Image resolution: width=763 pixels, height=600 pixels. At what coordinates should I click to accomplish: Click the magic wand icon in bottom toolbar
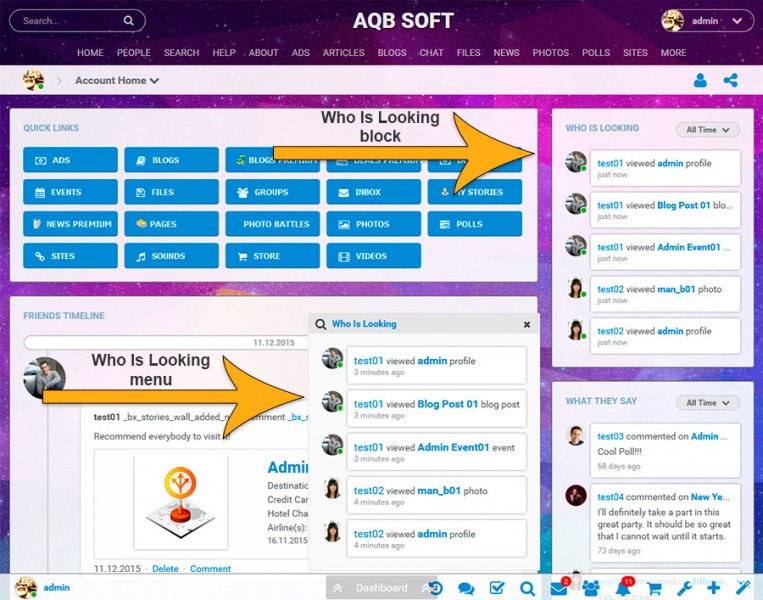pyautogui.click(x=743, y=587)
